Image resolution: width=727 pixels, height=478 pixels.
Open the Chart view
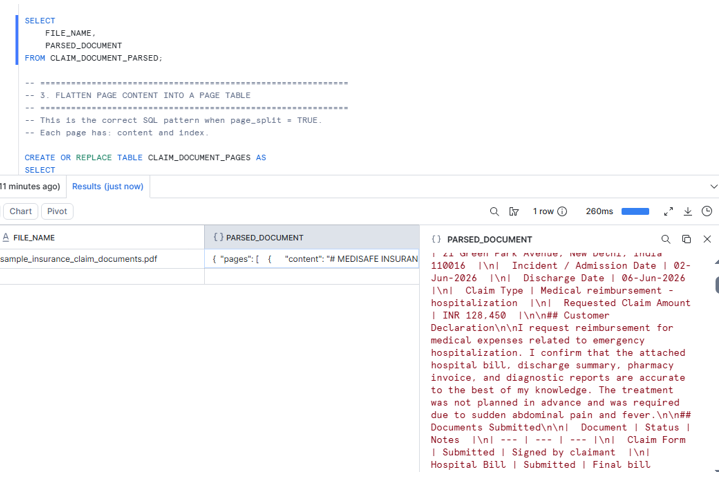click(x=20, y=211)
